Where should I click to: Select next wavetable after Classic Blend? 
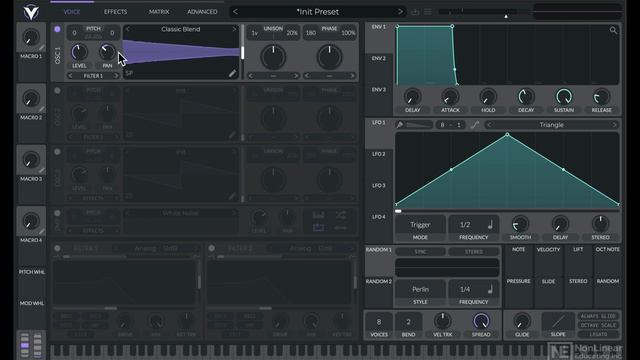[234, 29]
